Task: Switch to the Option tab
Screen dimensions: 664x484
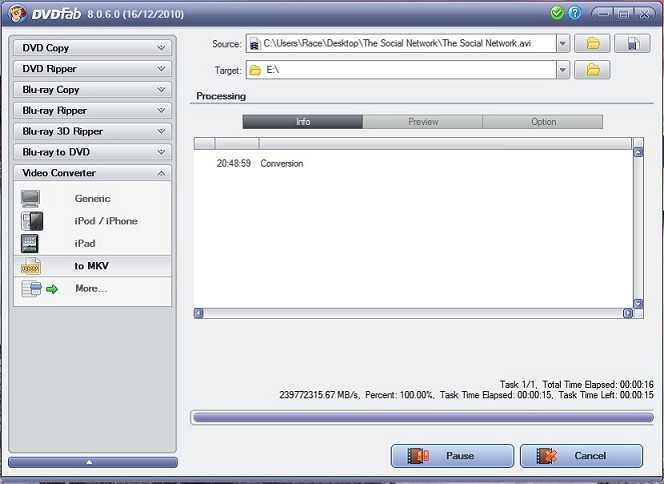Action: pyautogui.click(x=543, y=122)
